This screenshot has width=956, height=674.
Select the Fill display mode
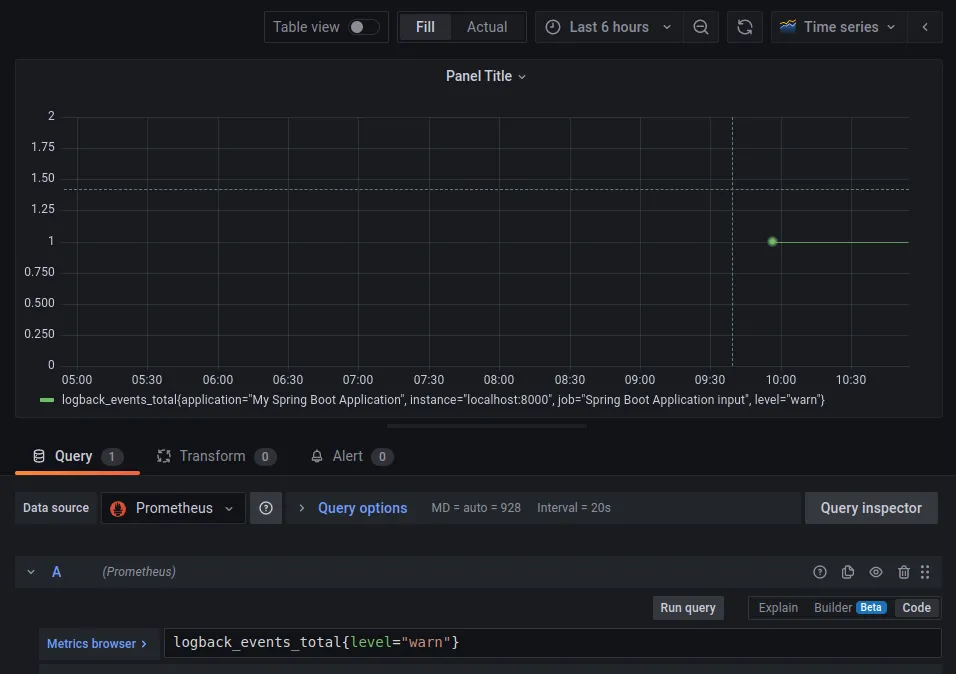pyautogui.click(x=425, y=27)
